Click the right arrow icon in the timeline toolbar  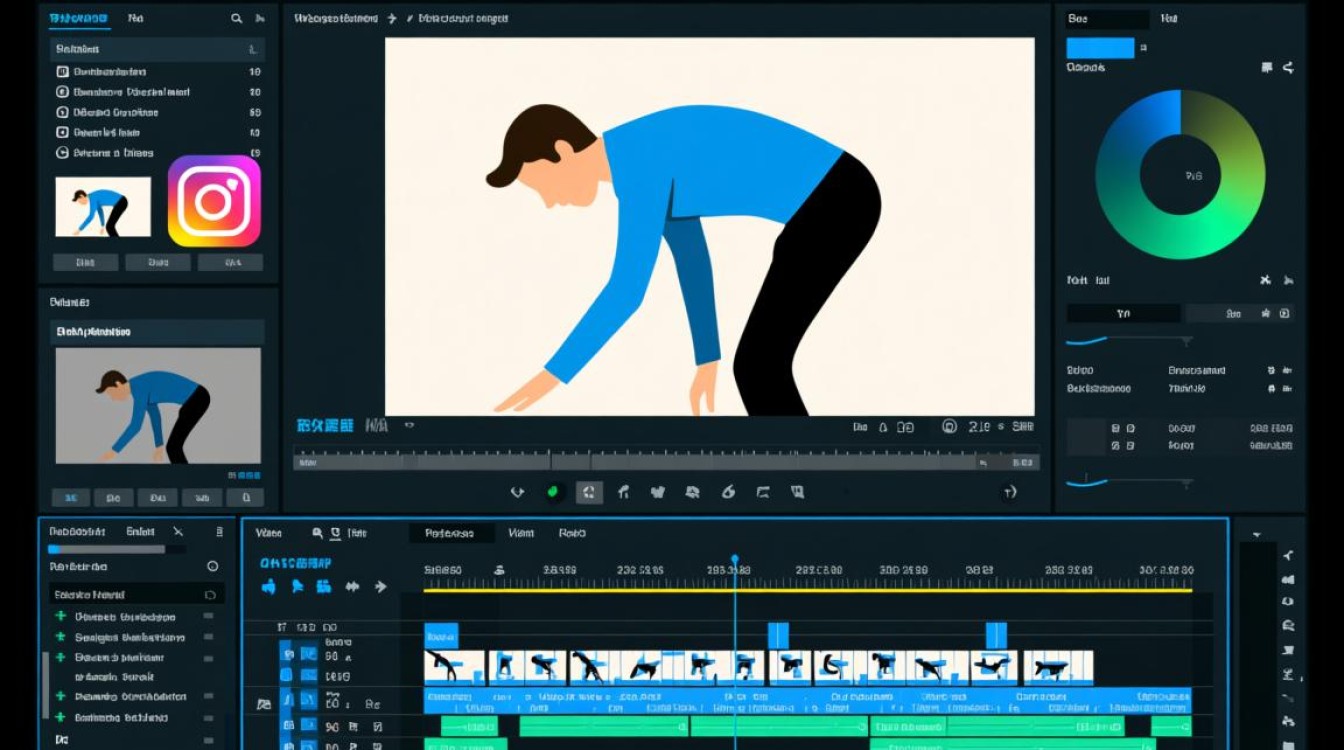pyautogui.click(x=380, y=587)
